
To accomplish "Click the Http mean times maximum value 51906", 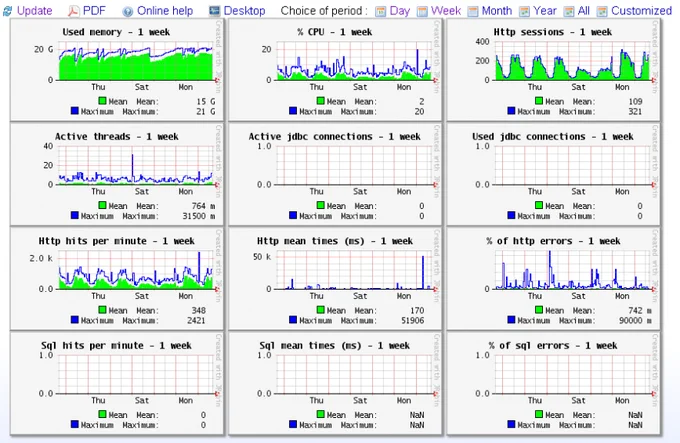I will (x=412, y=321).
